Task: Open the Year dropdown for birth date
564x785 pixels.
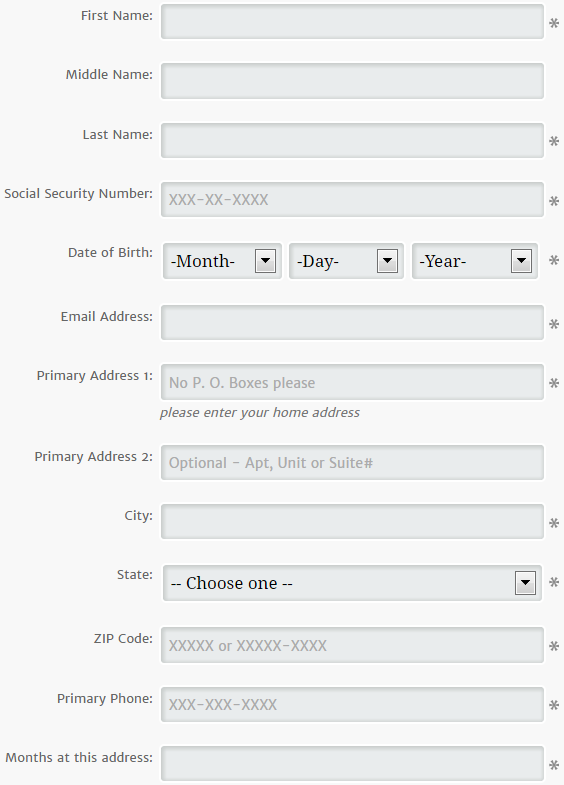Action: tap(474, 261)
